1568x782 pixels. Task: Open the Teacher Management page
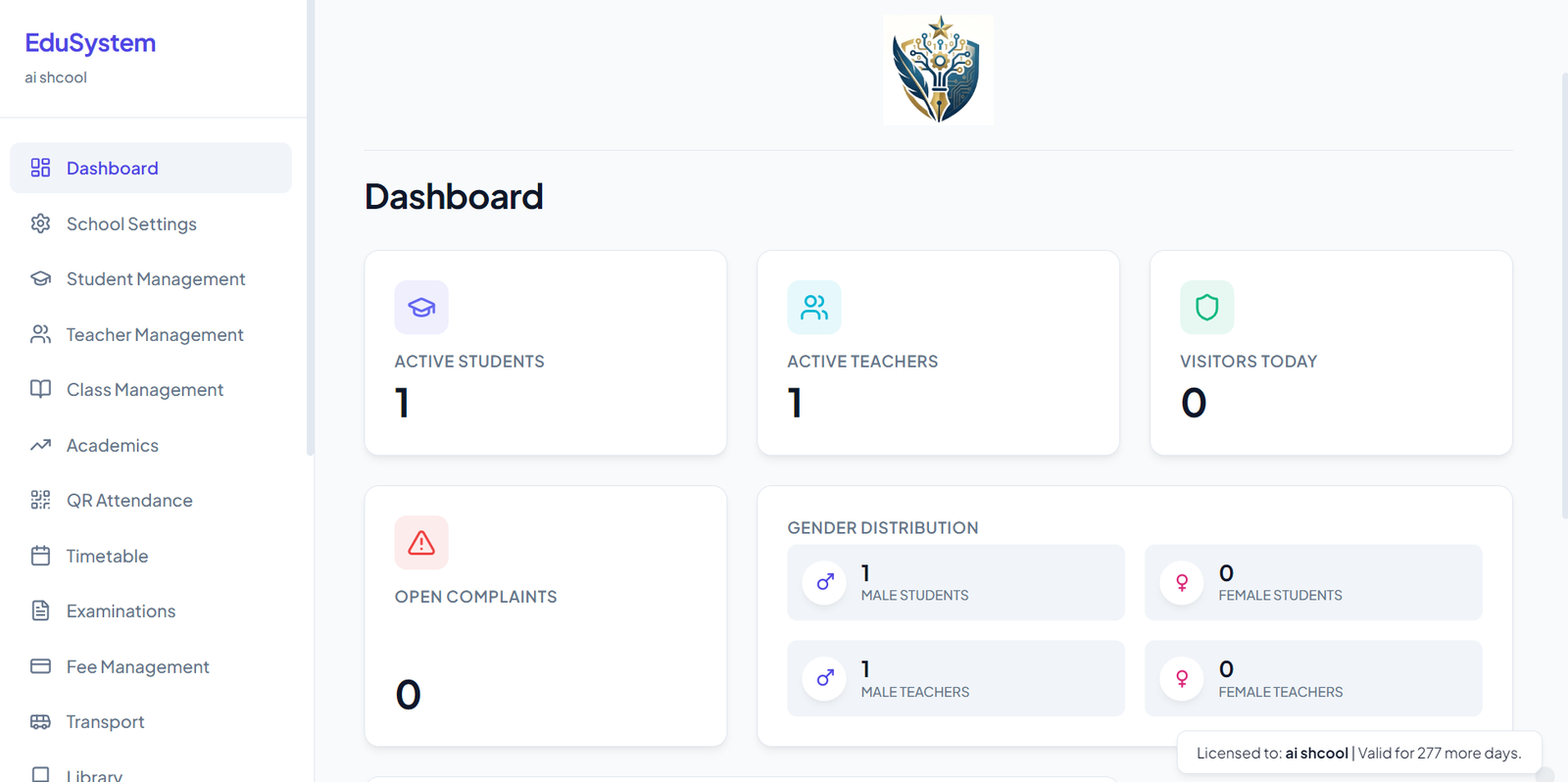click(x=151, y=334)
